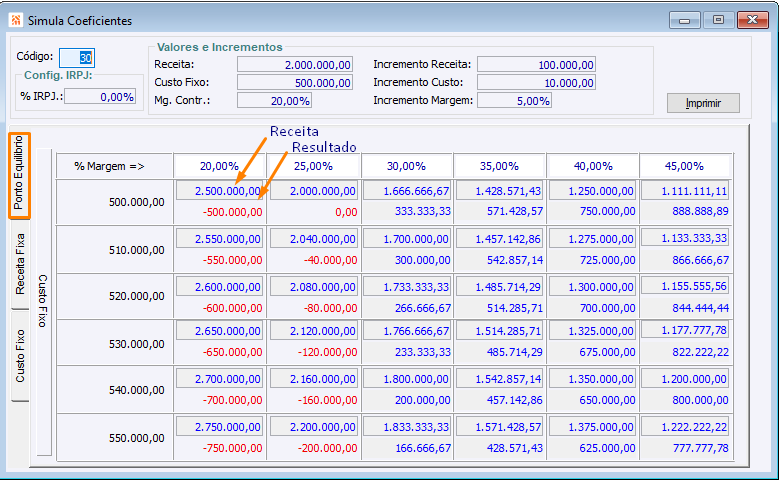This screenshot has height=481, width=781.
Task: Select the Incremento Margem field
Action: click(x=514, y=101)
